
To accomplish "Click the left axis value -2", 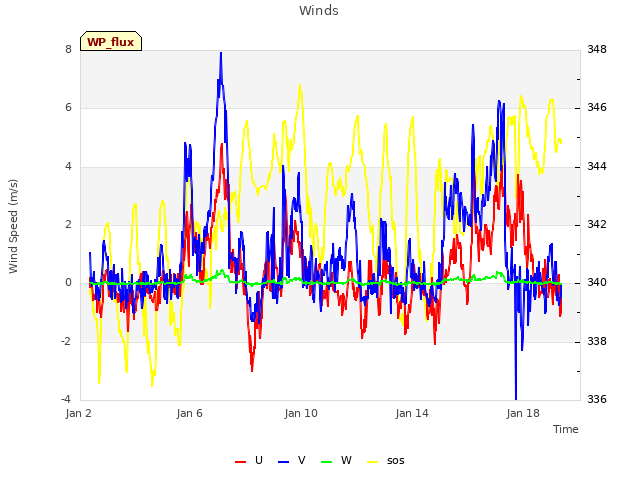I will 66,341.
